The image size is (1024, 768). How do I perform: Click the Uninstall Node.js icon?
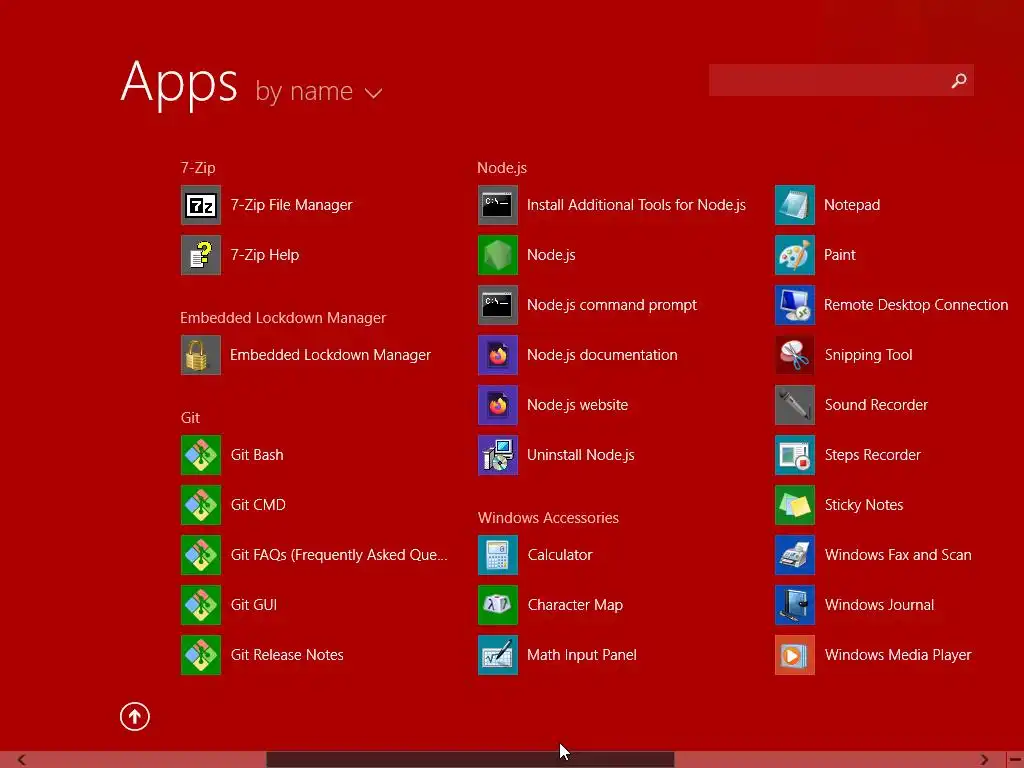pos(498,455)
